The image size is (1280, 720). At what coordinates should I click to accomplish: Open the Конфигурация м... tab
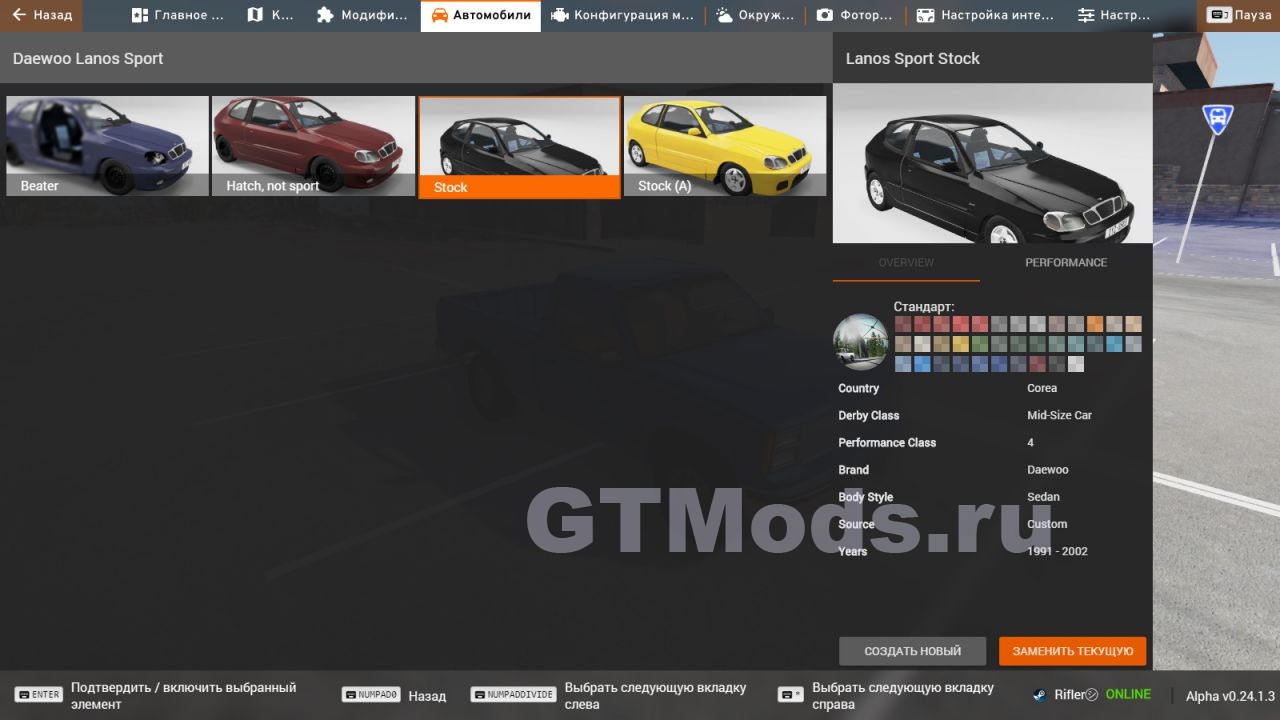(622, 15)
